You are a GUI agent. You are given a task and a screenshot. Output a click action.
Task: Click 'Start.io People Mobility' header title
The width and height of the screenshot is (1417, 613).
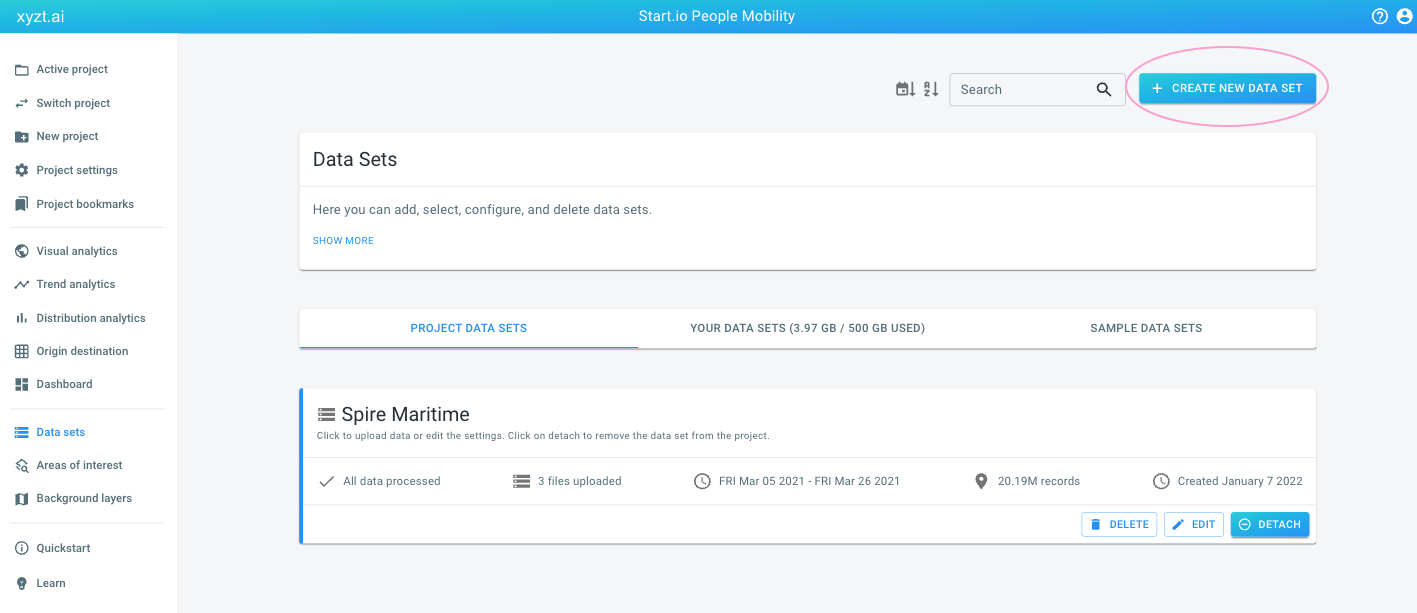click(x=717, y=16)
